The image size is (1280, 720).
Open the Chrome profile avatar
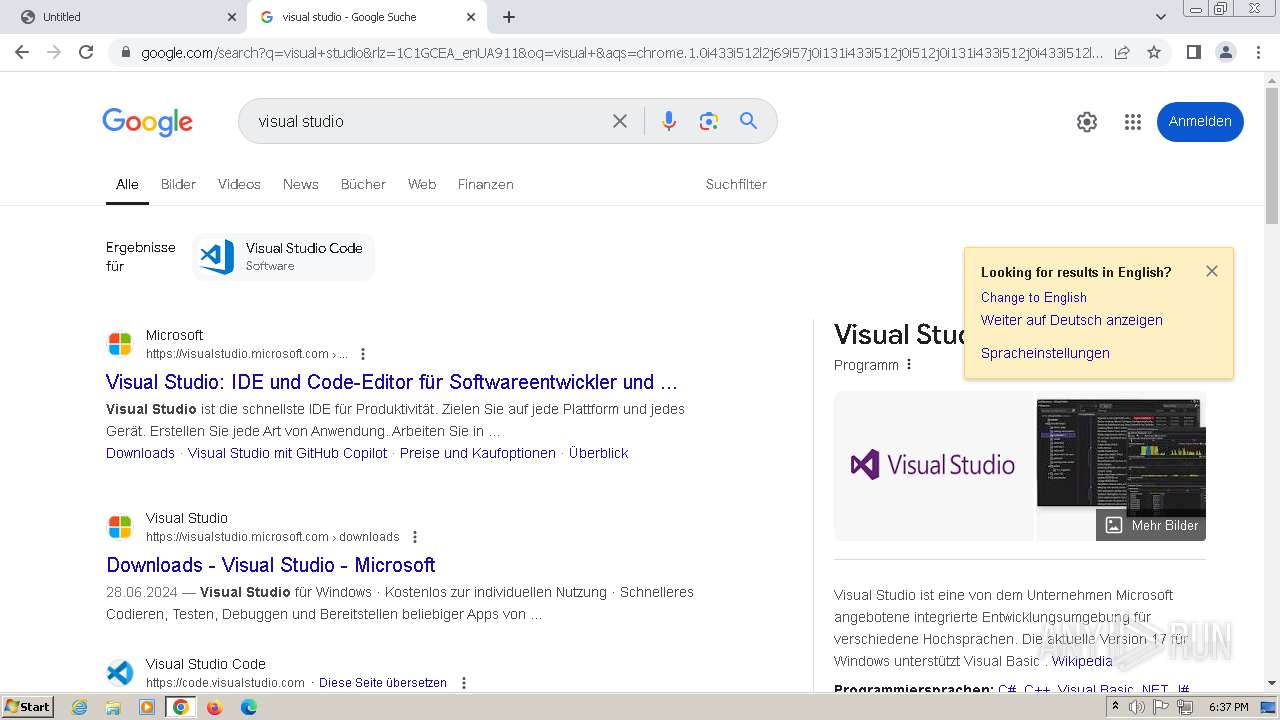(1225, 52)
